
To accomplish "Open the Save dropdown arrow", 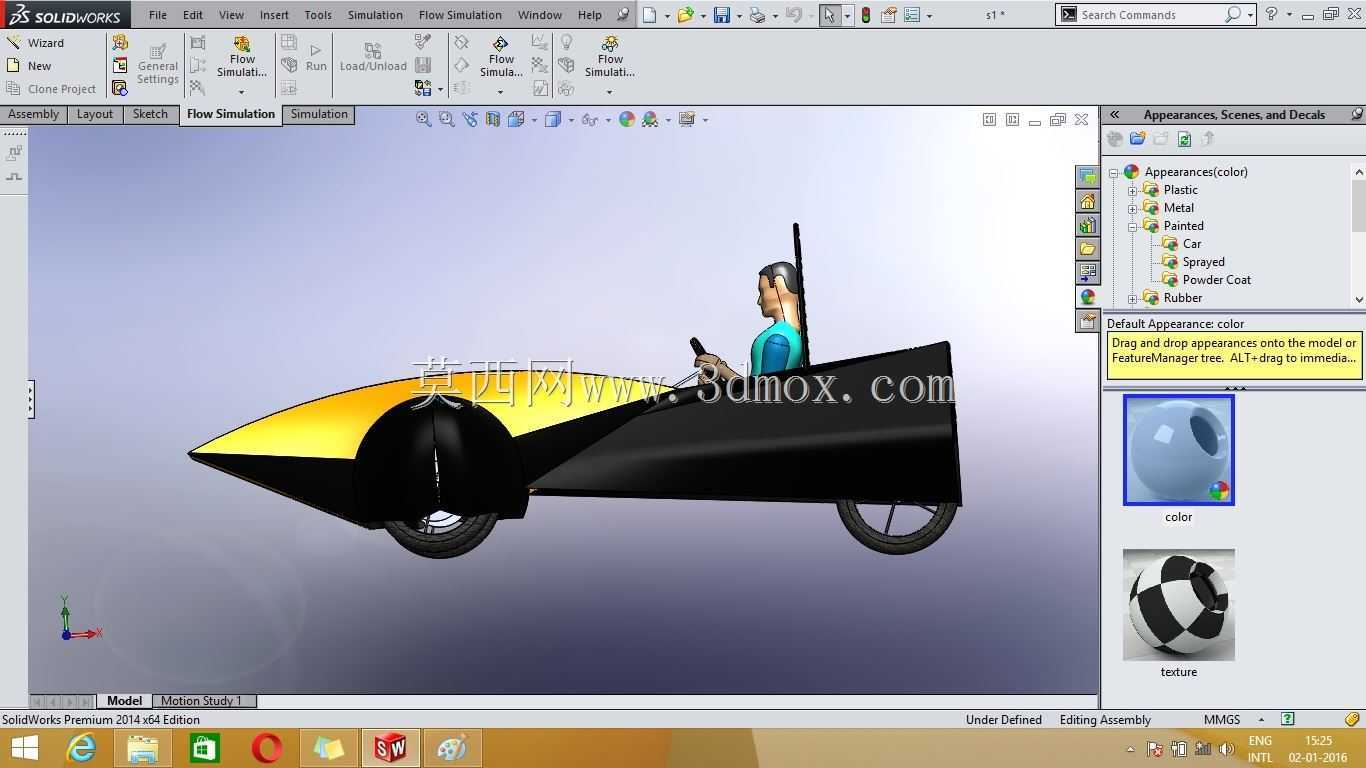I will pos(738,15).
